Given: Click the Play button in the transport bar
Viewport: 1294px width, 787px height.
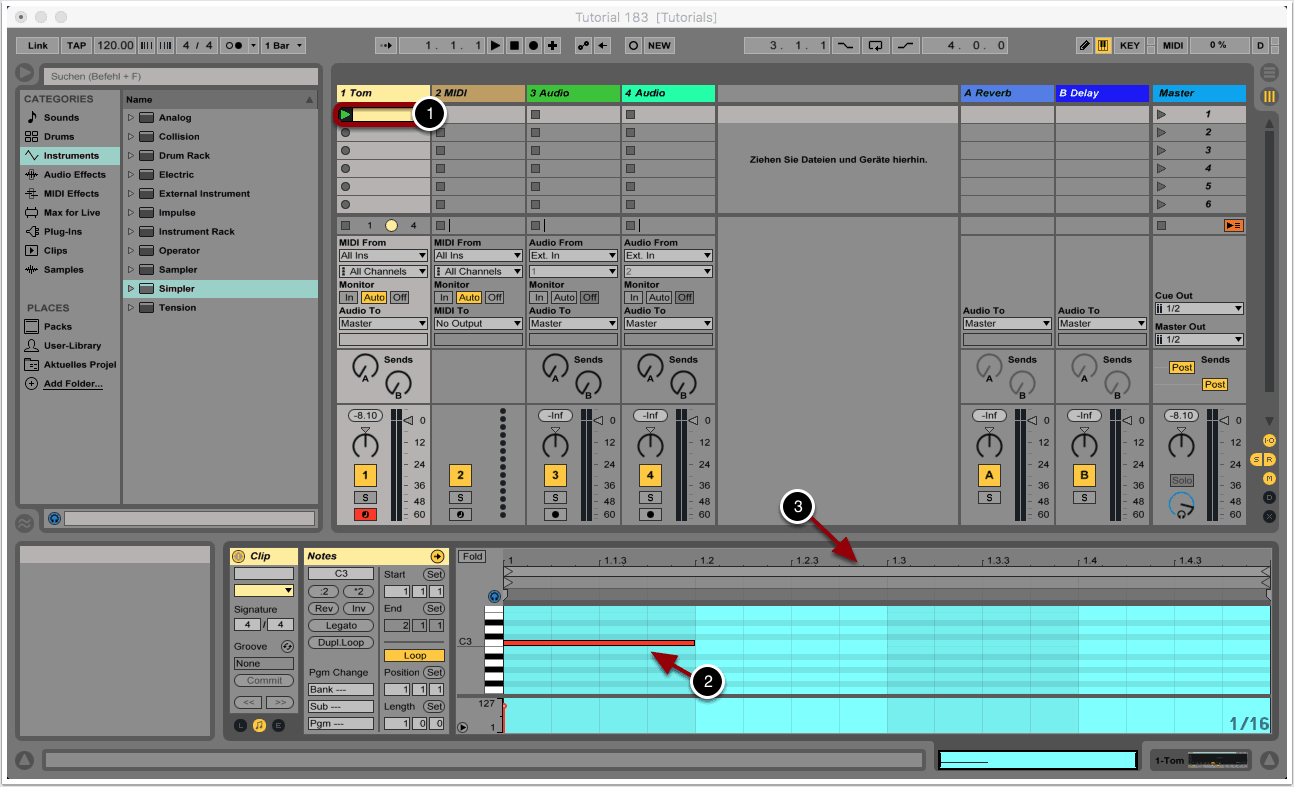Looking at the screenshot, I should (495, 46).
